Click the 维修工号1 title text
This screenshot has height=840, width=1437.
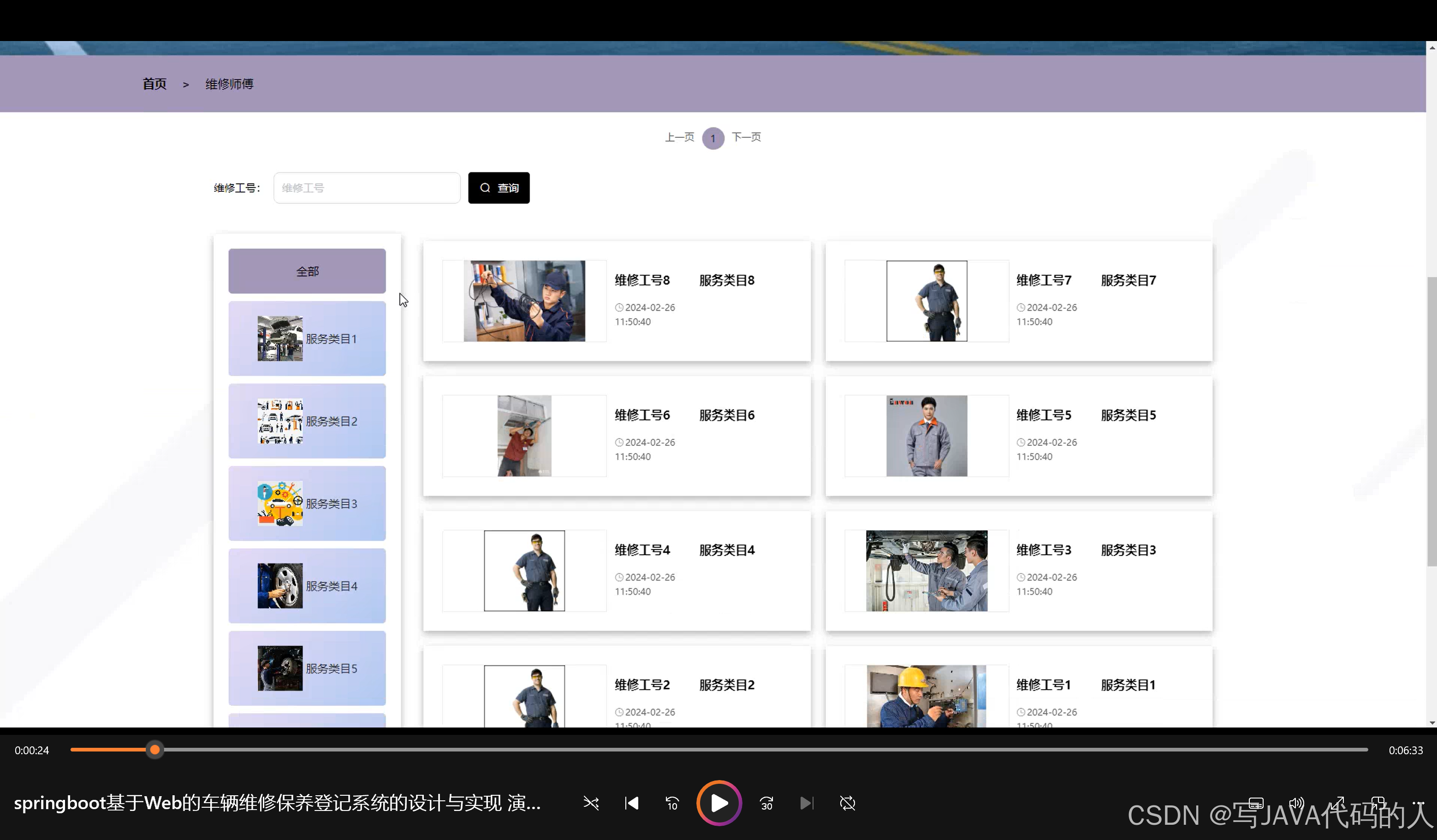(1044, 685)
